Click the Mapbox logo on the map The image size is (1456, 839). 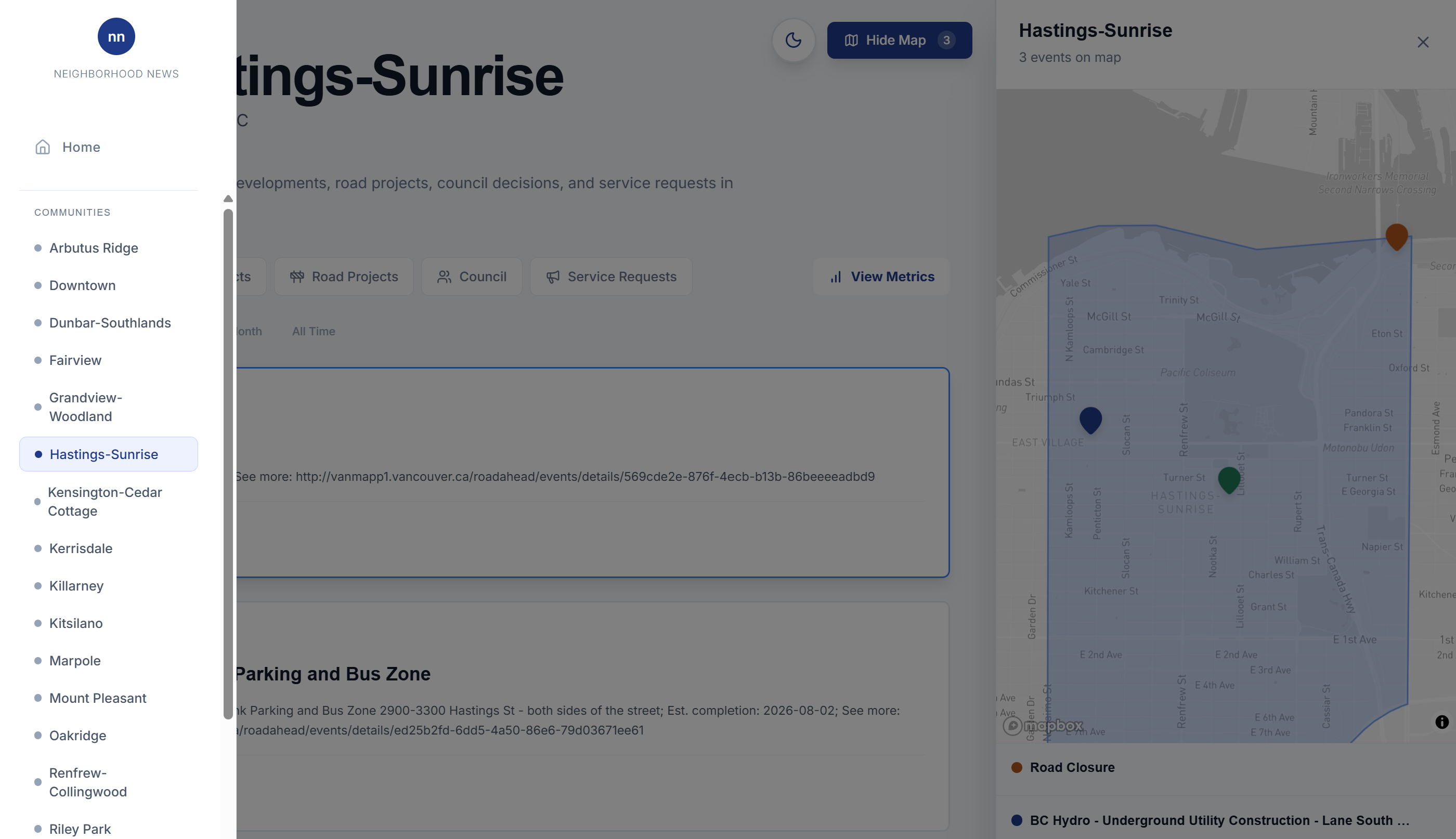coord(1043,726)
